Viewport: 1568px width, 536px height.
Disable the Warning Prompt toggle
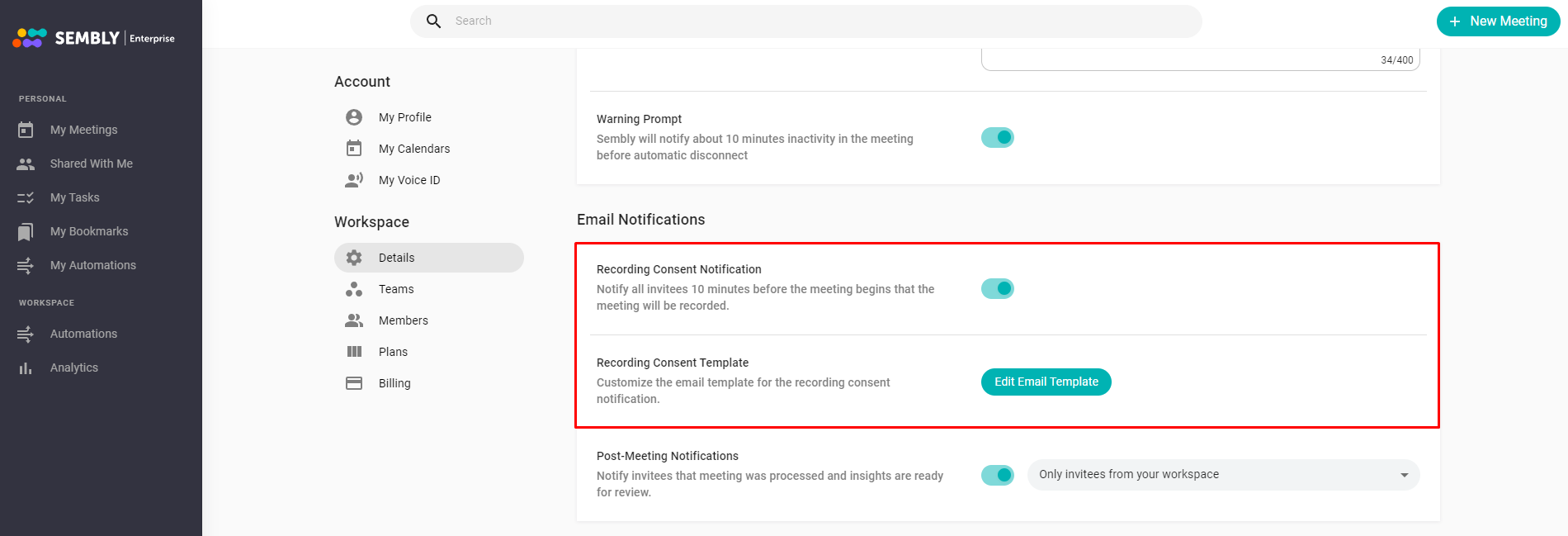coord(998,137)
